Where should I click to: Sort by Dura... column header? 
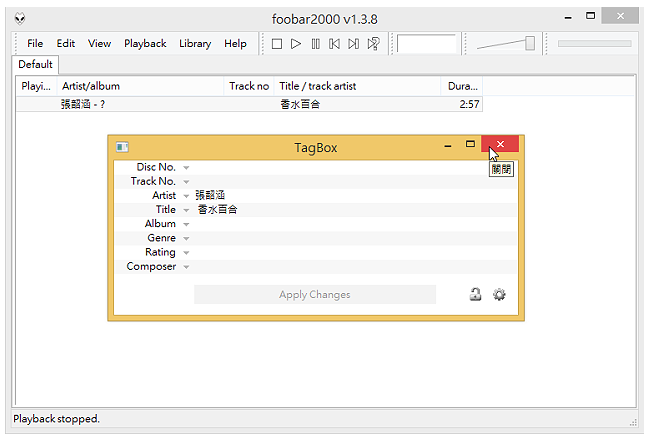[462, 86]
